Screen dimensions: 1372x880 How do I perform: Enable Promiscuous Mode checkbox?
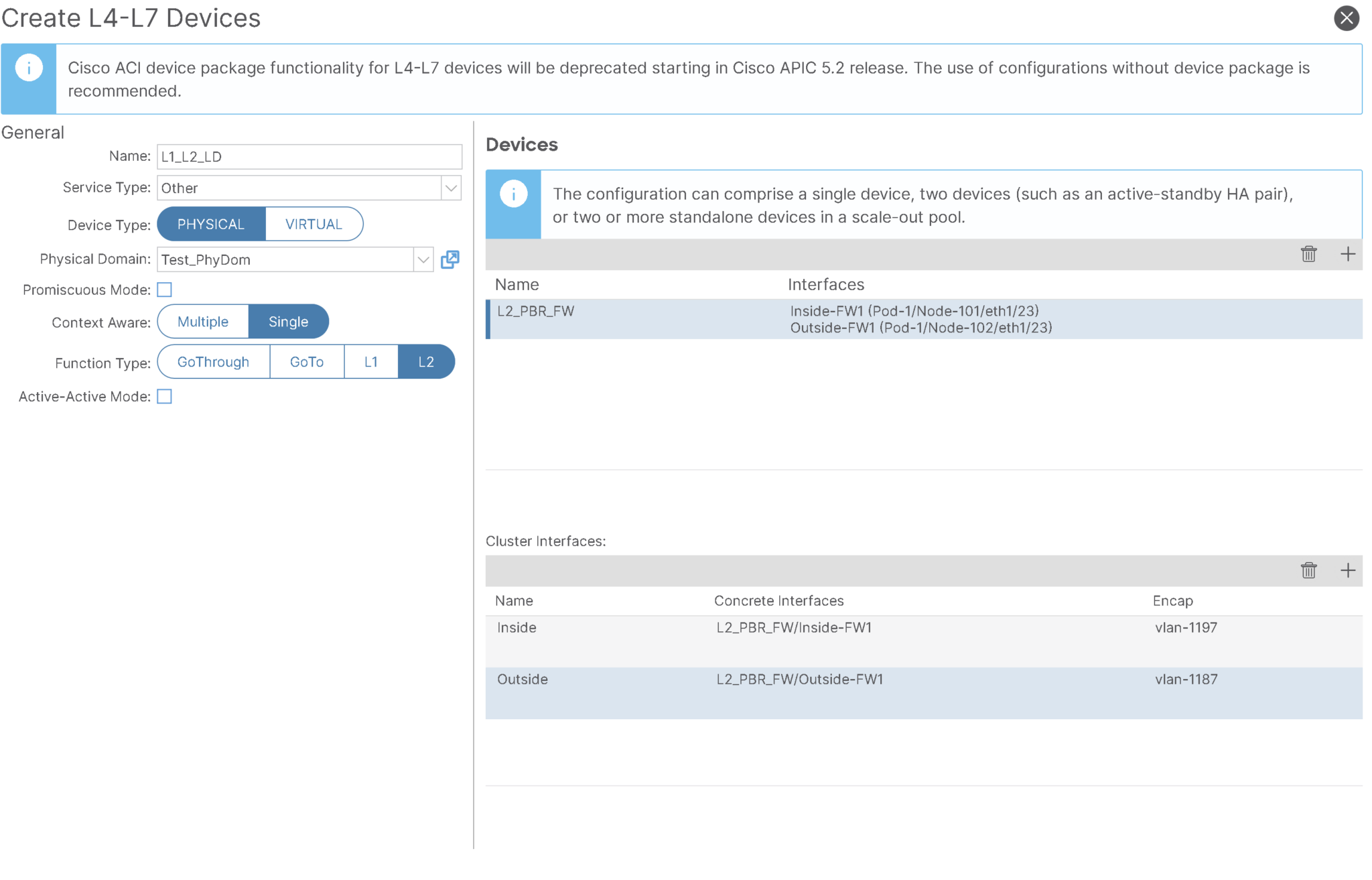164,290
